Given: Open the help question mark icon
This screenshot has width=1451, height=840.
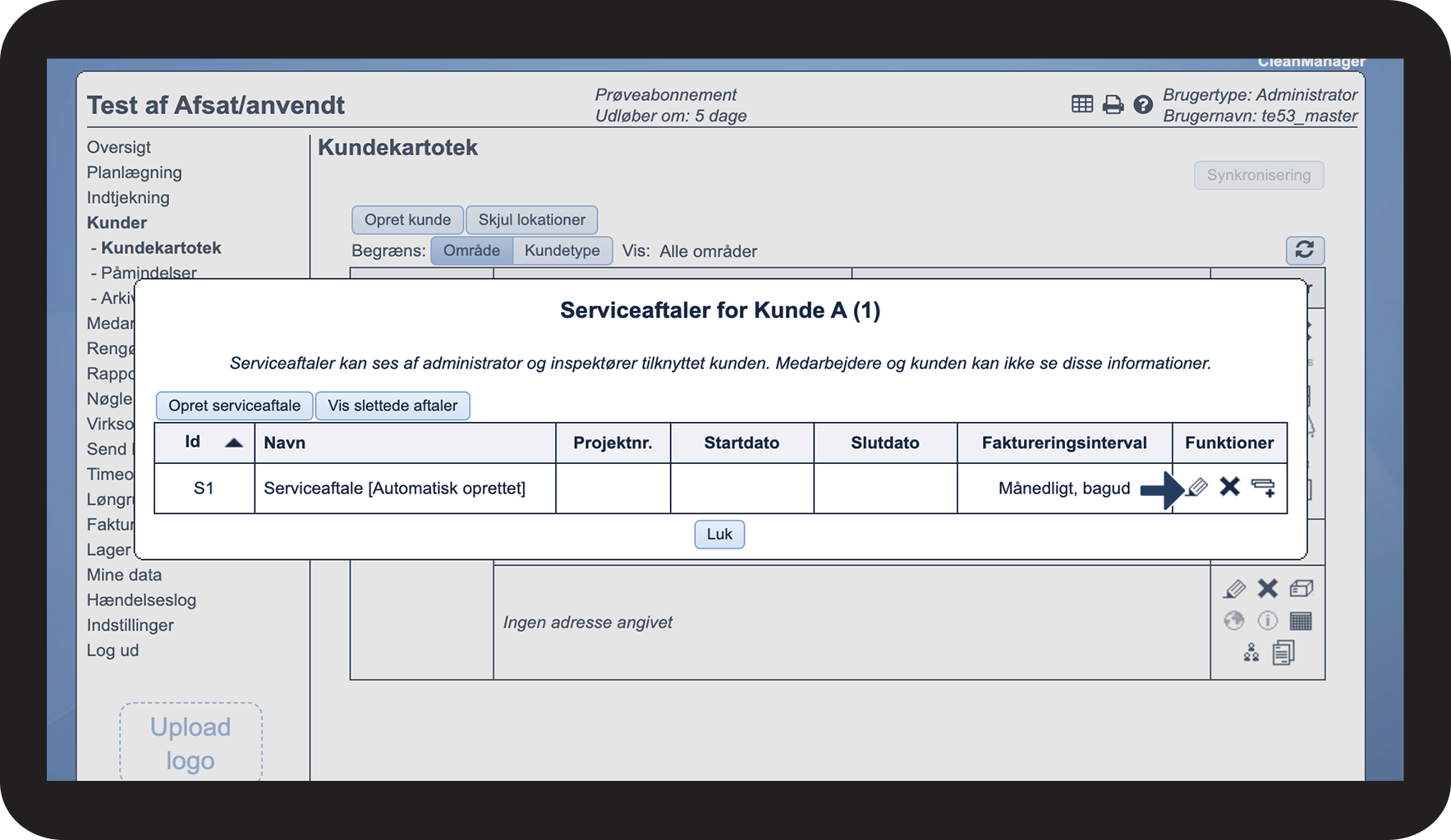Looking at the screenshot, I should click(1142, 105).
